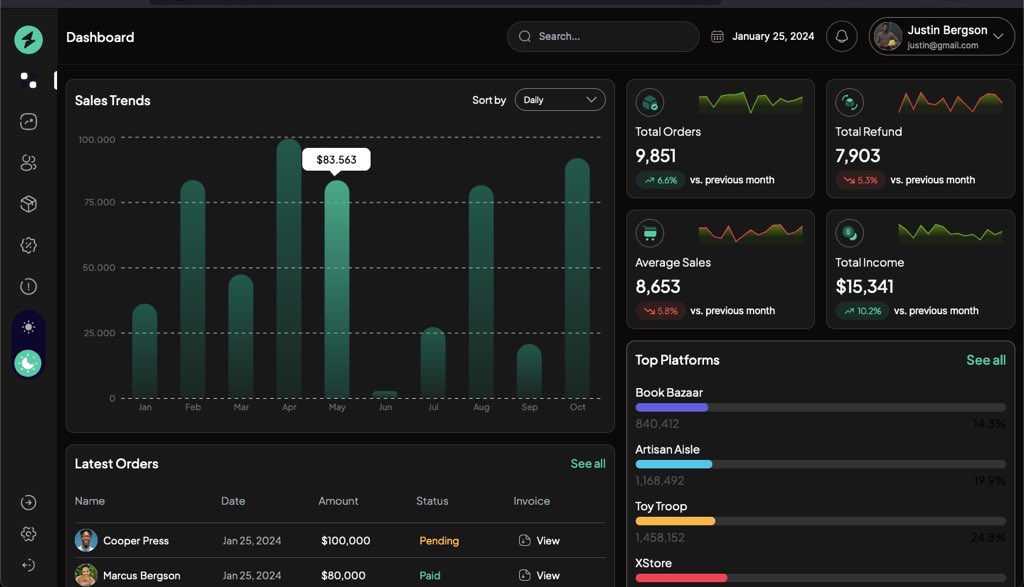The height and width of the screenshot is (587, 1024).
Task: Open the alert info circle sidebar icon
Action: coord(28,286)
